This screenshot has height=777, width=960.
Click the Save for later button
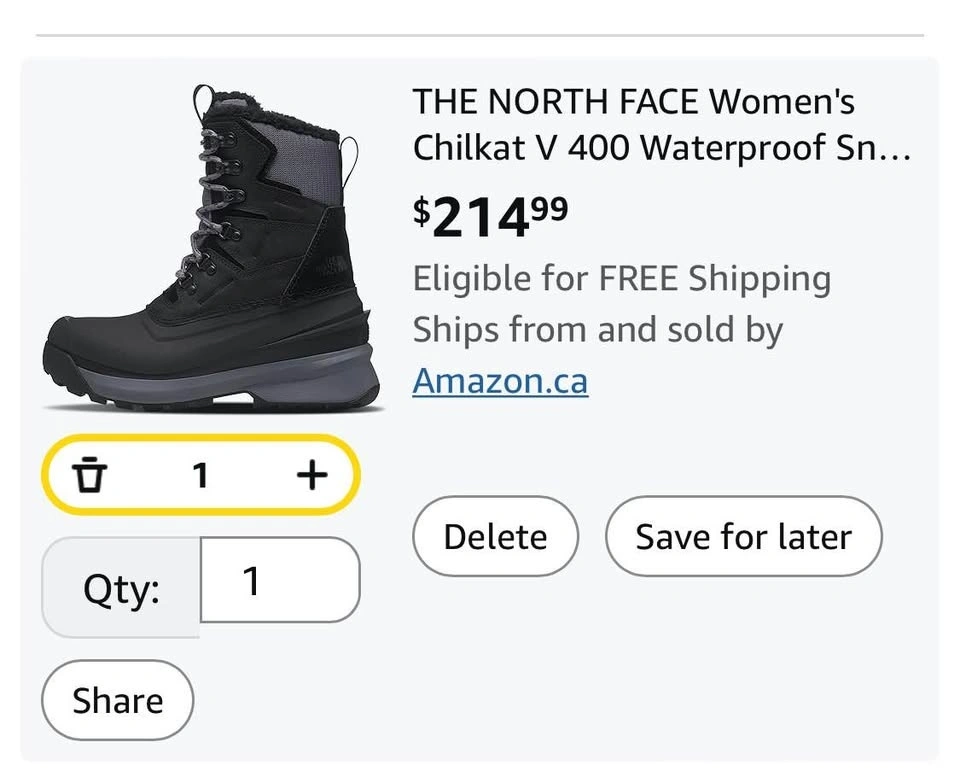tap(743, 537)
